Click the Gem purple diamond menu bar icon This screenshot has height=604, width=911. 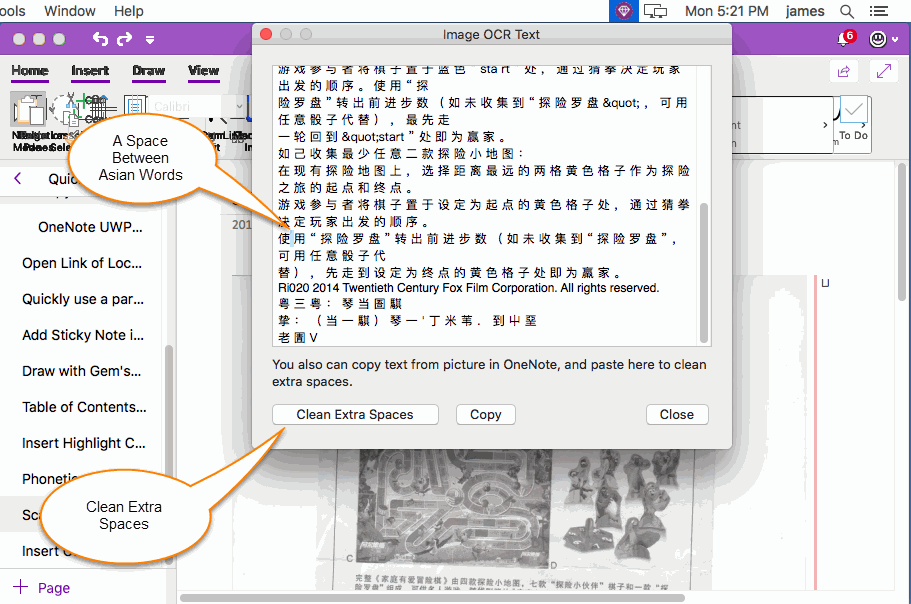623,11
